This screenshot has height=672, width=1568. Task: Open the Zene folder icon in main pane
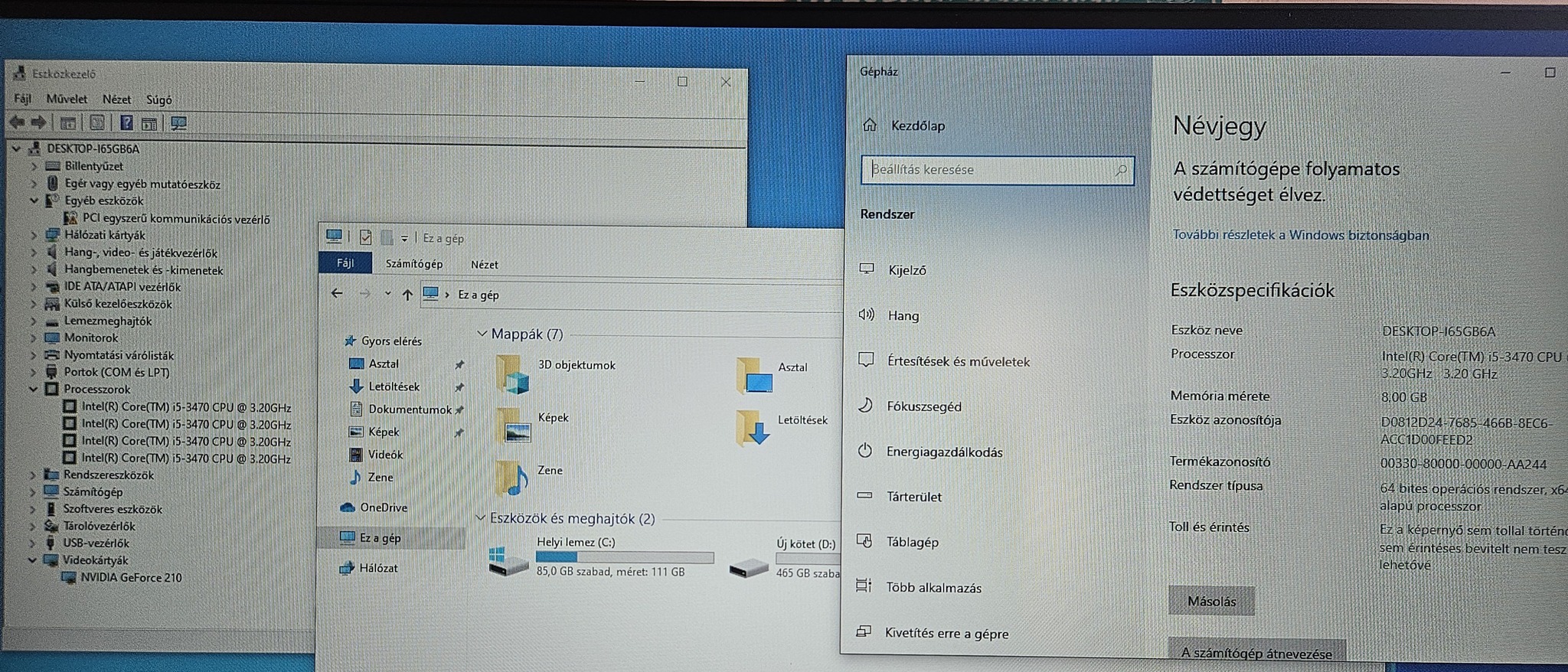click(511, 478)
